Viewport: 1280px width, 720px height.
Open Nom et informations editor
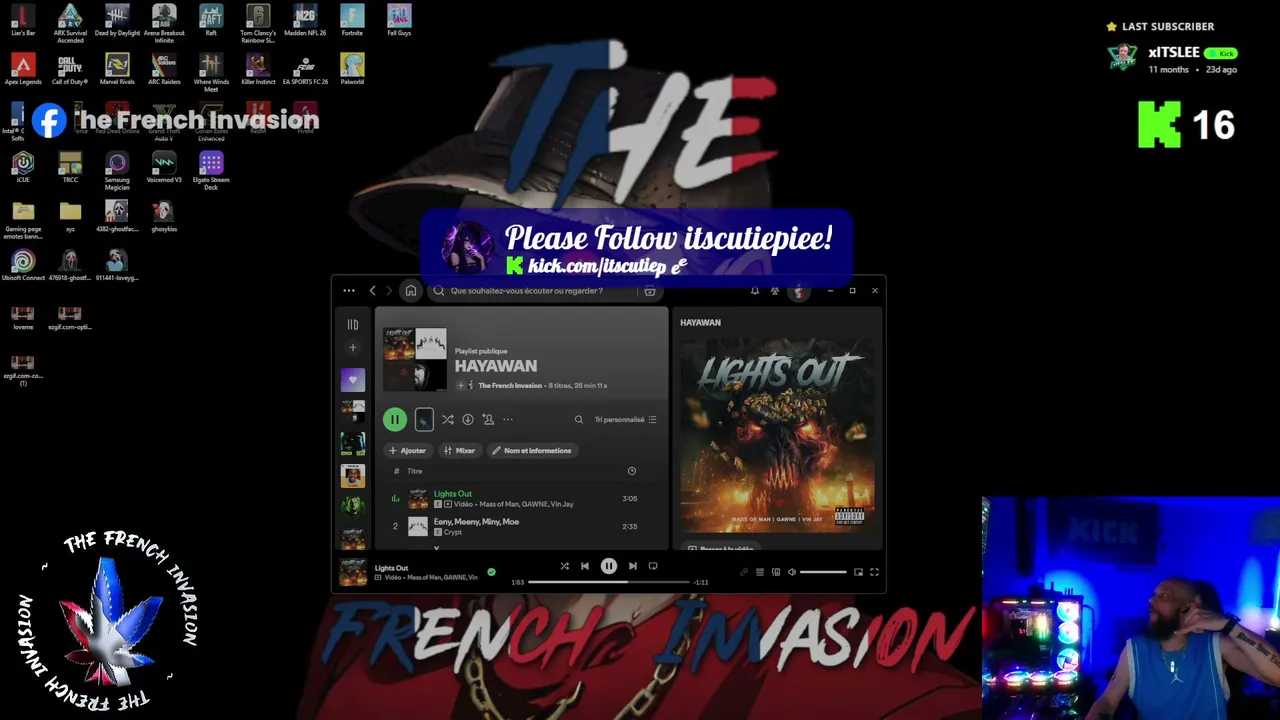click(532, 451)
